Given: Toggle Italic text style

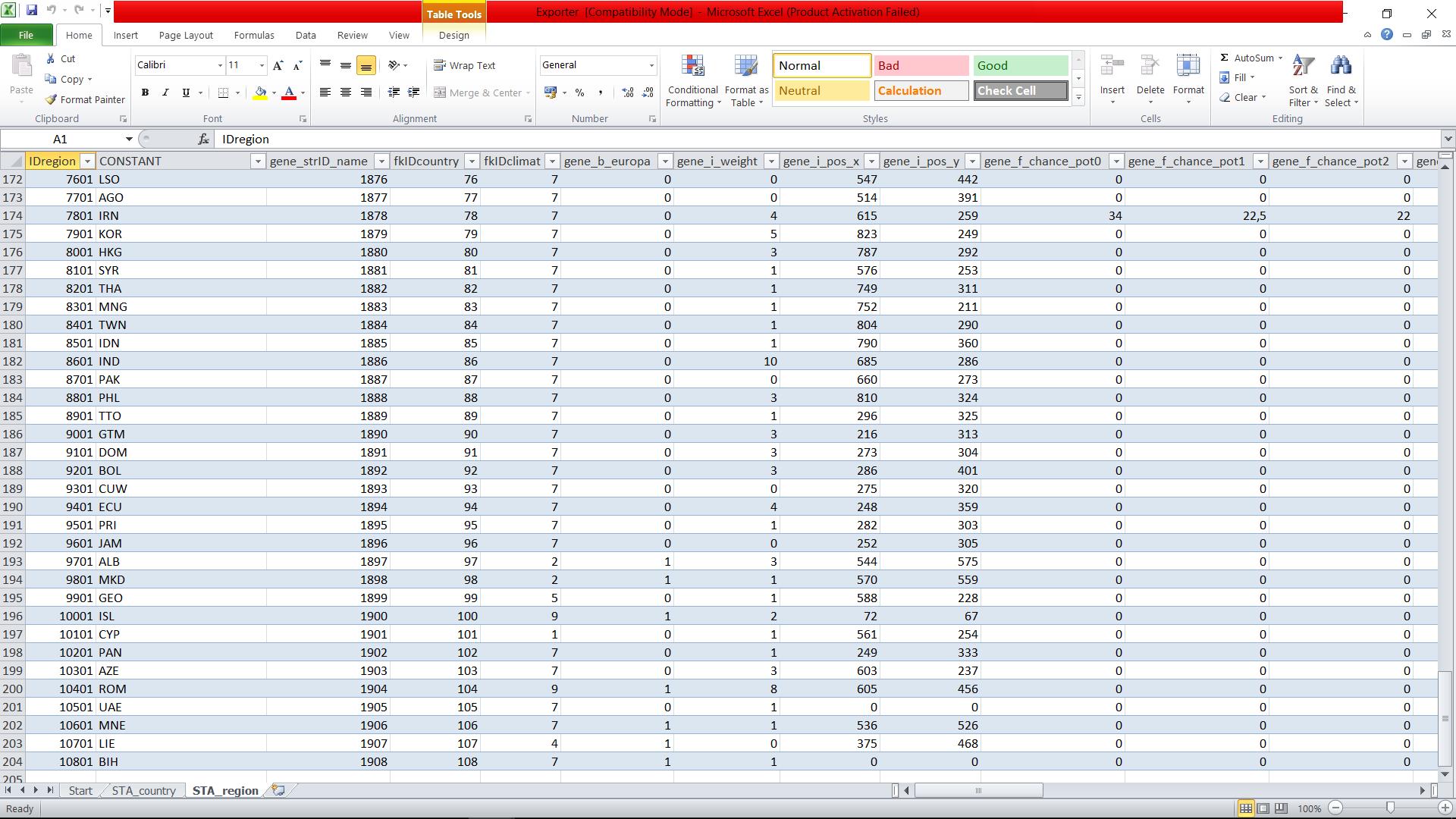Looking at the screenshot, I should point(165,93).
